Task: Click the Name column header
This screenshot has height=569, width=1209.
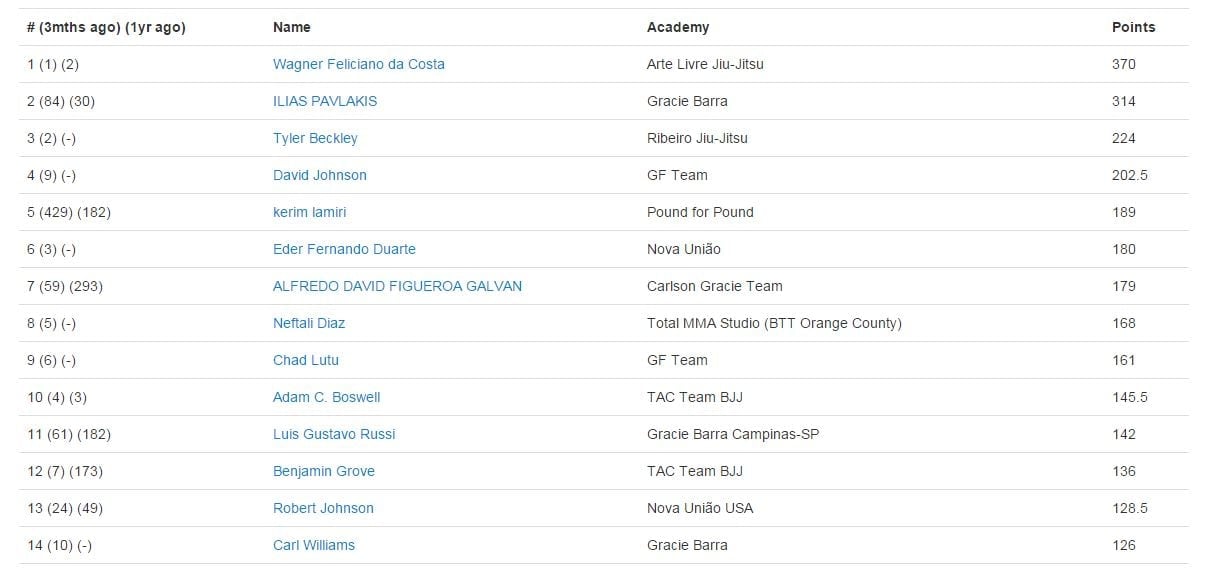Action: [292, 27]
